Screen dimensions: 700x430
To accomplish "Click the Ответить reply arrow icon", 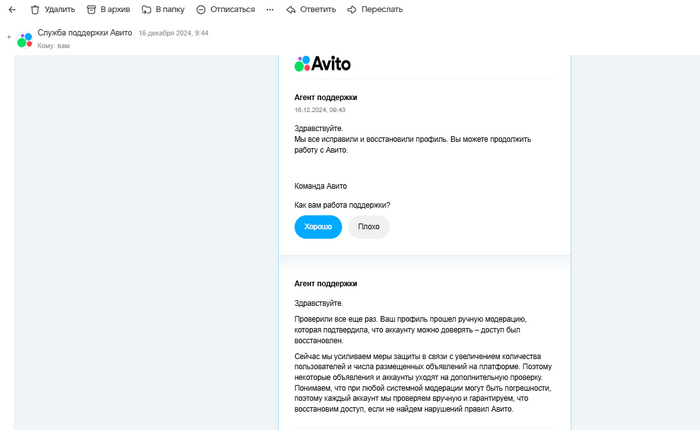I will (x=291, y=9).
